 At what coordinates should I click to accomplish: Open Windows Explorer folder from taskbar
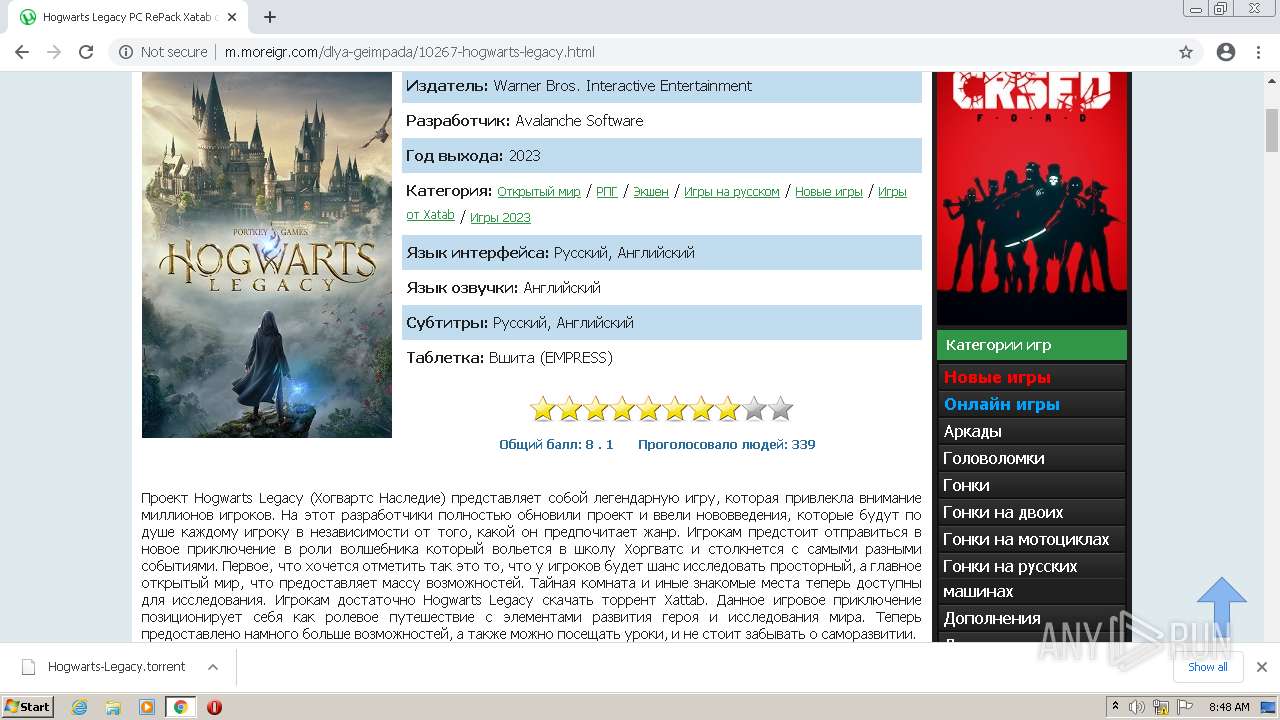click(113, 707)
